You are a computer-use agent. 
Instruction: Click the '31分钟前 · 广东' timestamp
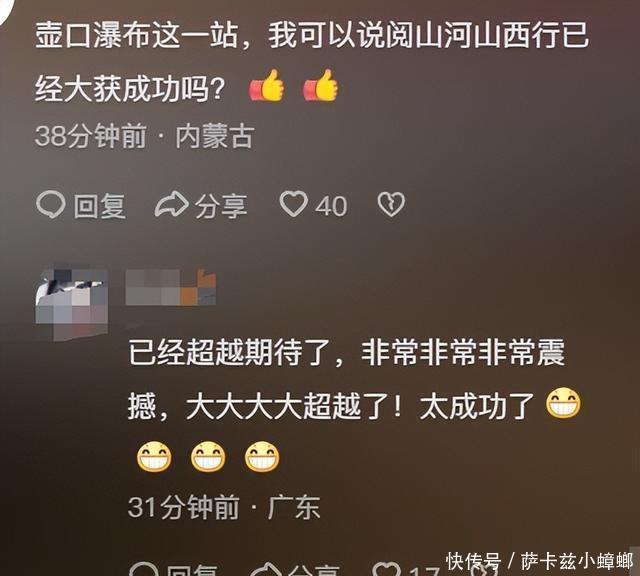[224, 507]
